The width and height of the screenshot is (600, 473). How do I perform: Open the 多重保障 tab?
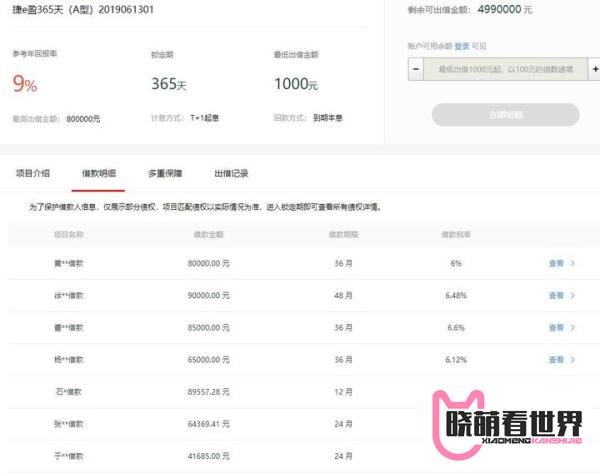165,173
